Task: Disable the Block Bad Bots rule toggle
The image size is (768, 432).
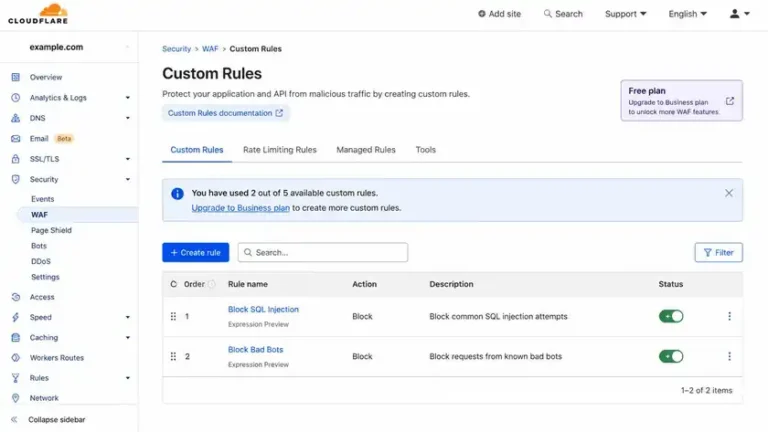Action: [x=671, y=356]
